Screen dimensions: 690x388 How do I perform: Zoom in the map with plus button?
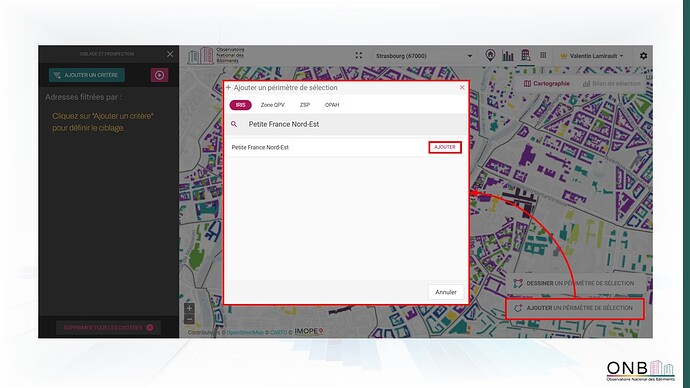click(x=189, y=308)
